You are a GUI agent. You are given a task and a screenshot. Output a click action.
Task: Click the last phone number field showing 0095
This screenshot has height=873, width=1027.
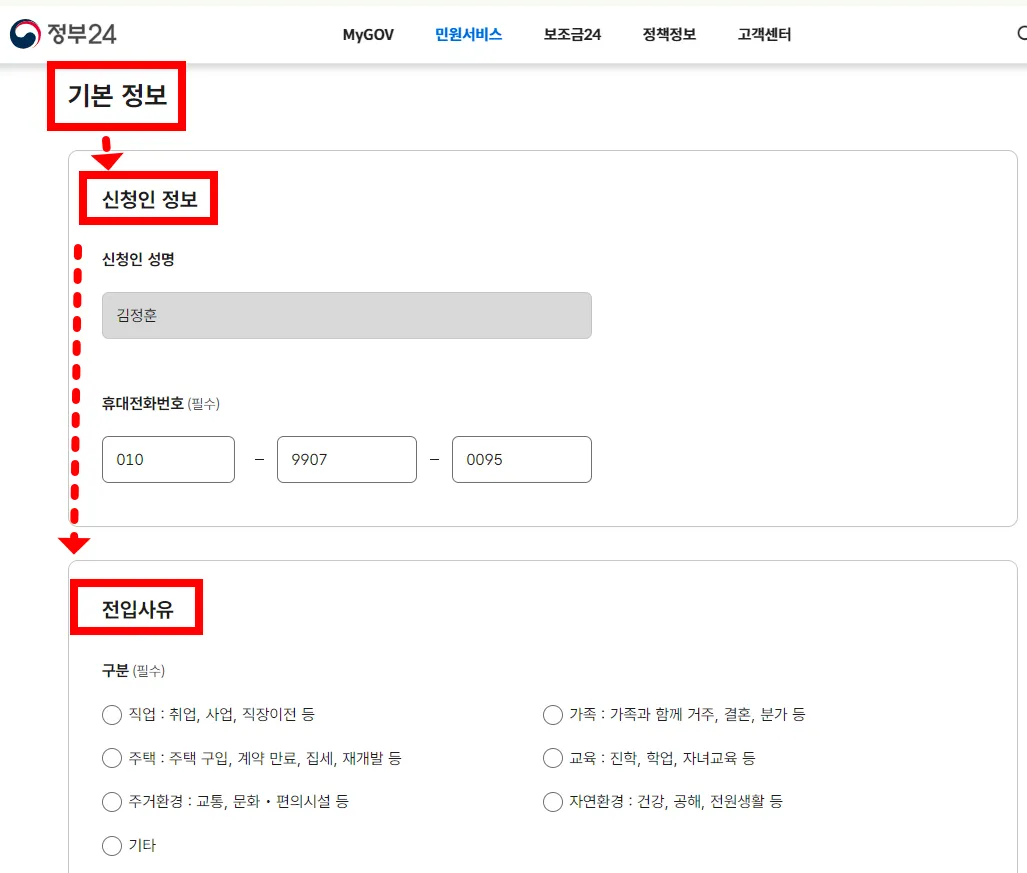coord(522,459)
